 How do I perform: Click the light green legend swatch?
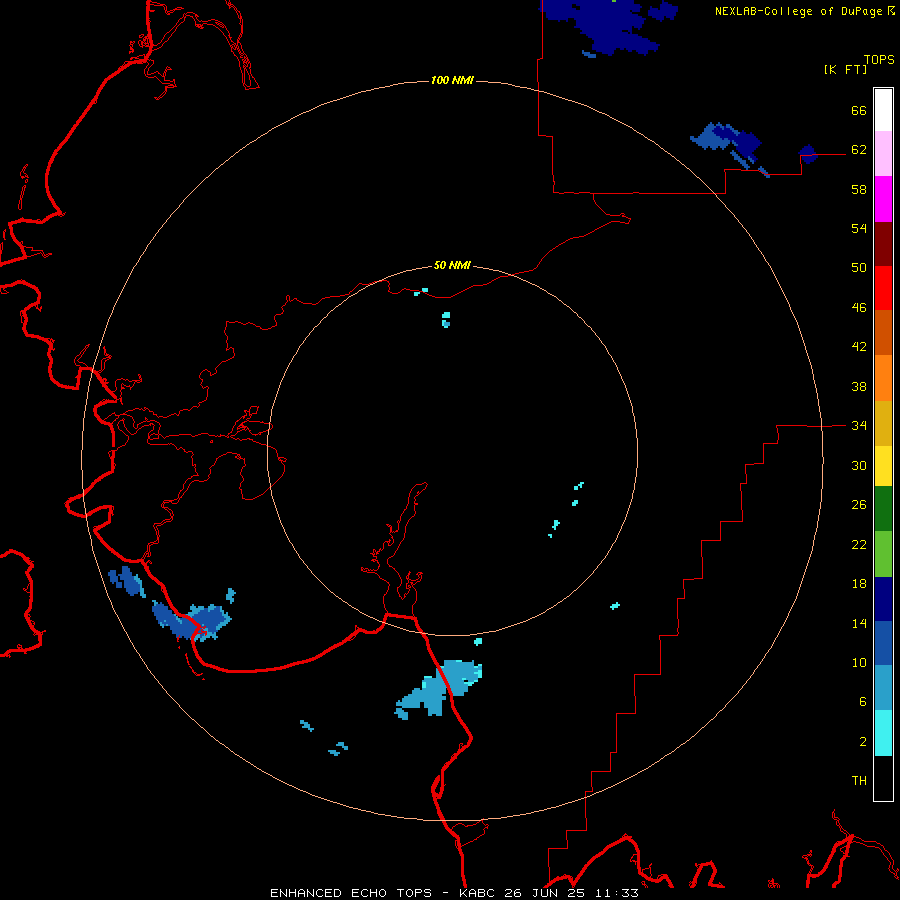point(883,554)
